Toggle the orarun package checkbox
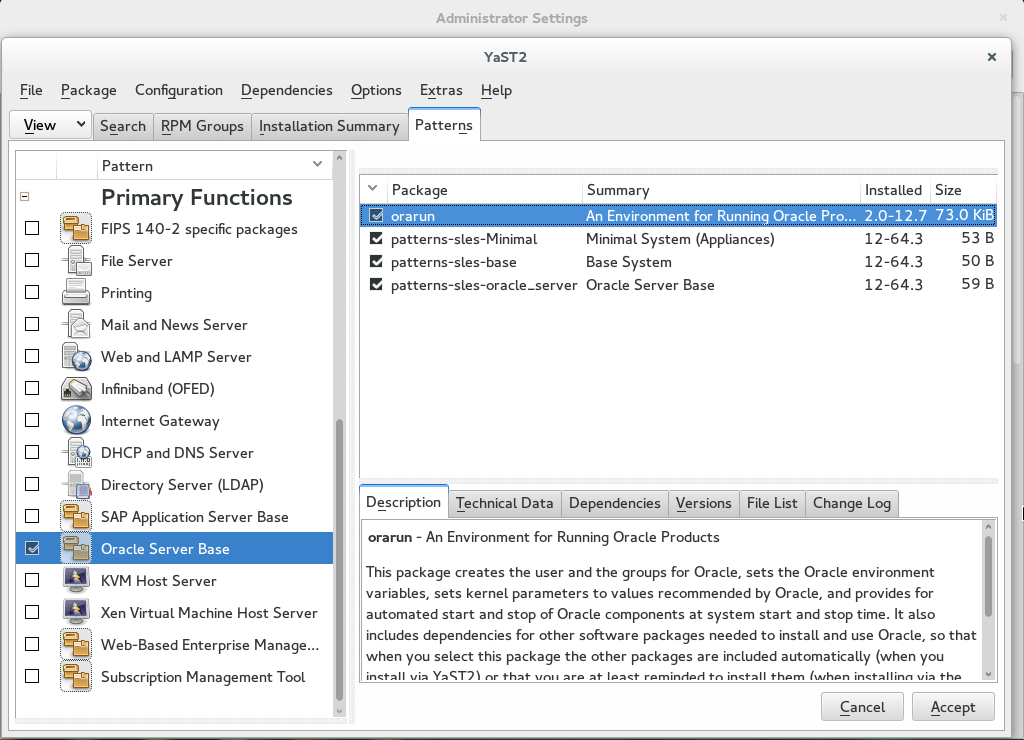Image resolution: width=1024 pixels, height=740 pixels. coord(375,214)
